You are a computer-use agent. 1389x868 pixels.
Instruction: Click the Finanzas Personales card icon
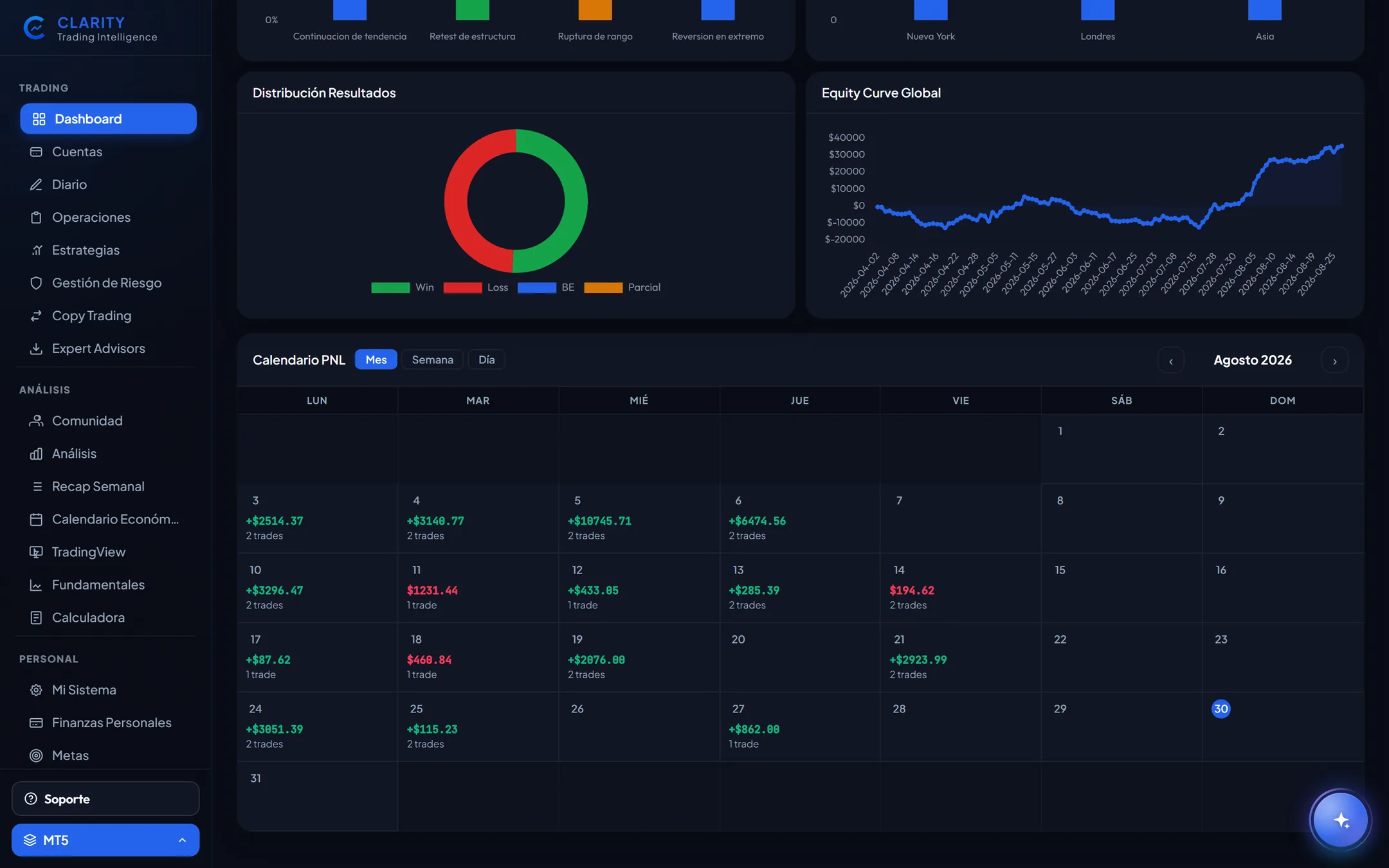click(x=36, y=723)
